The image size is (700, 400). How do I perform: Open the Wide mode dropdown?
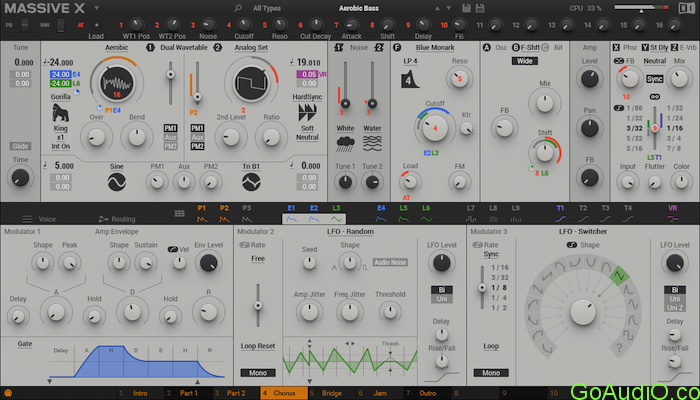[x=525, y=61]
